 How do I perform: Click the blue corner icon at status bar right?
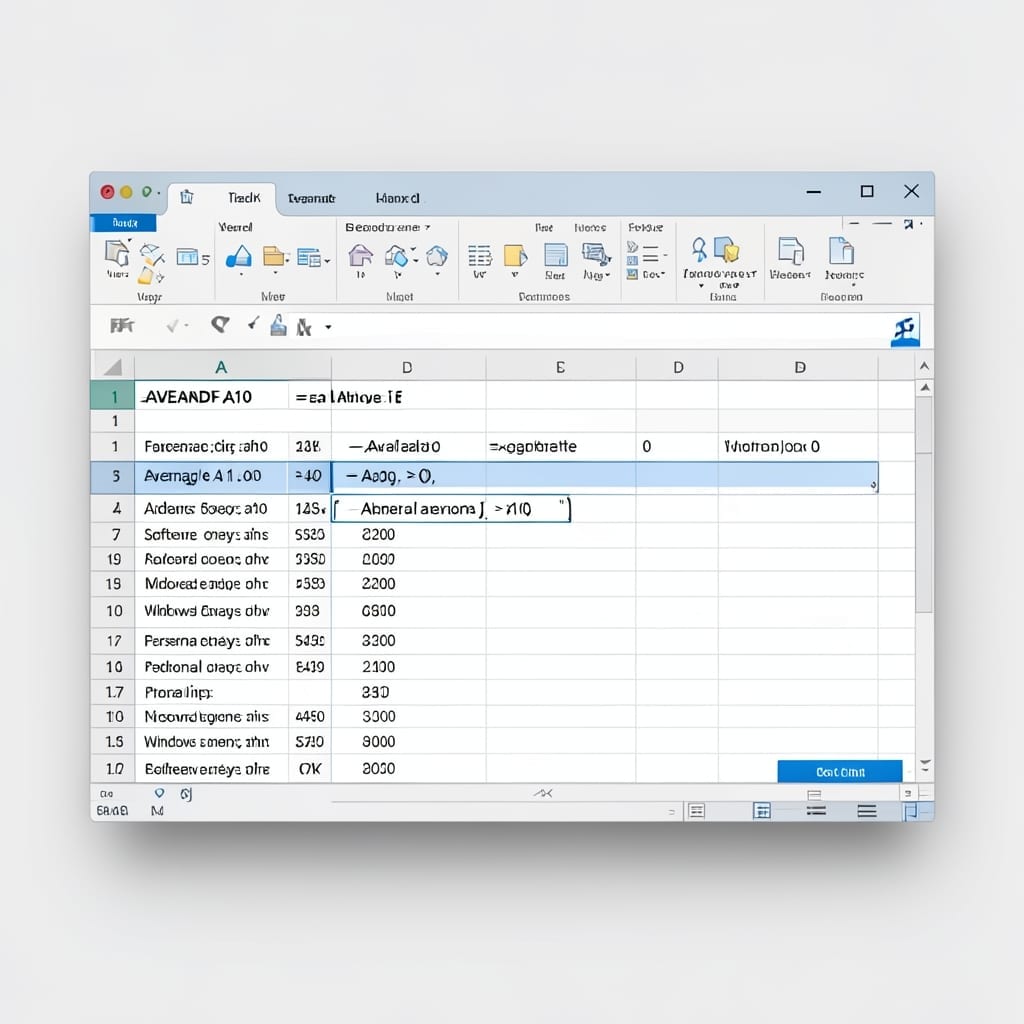tap(910, 811)
